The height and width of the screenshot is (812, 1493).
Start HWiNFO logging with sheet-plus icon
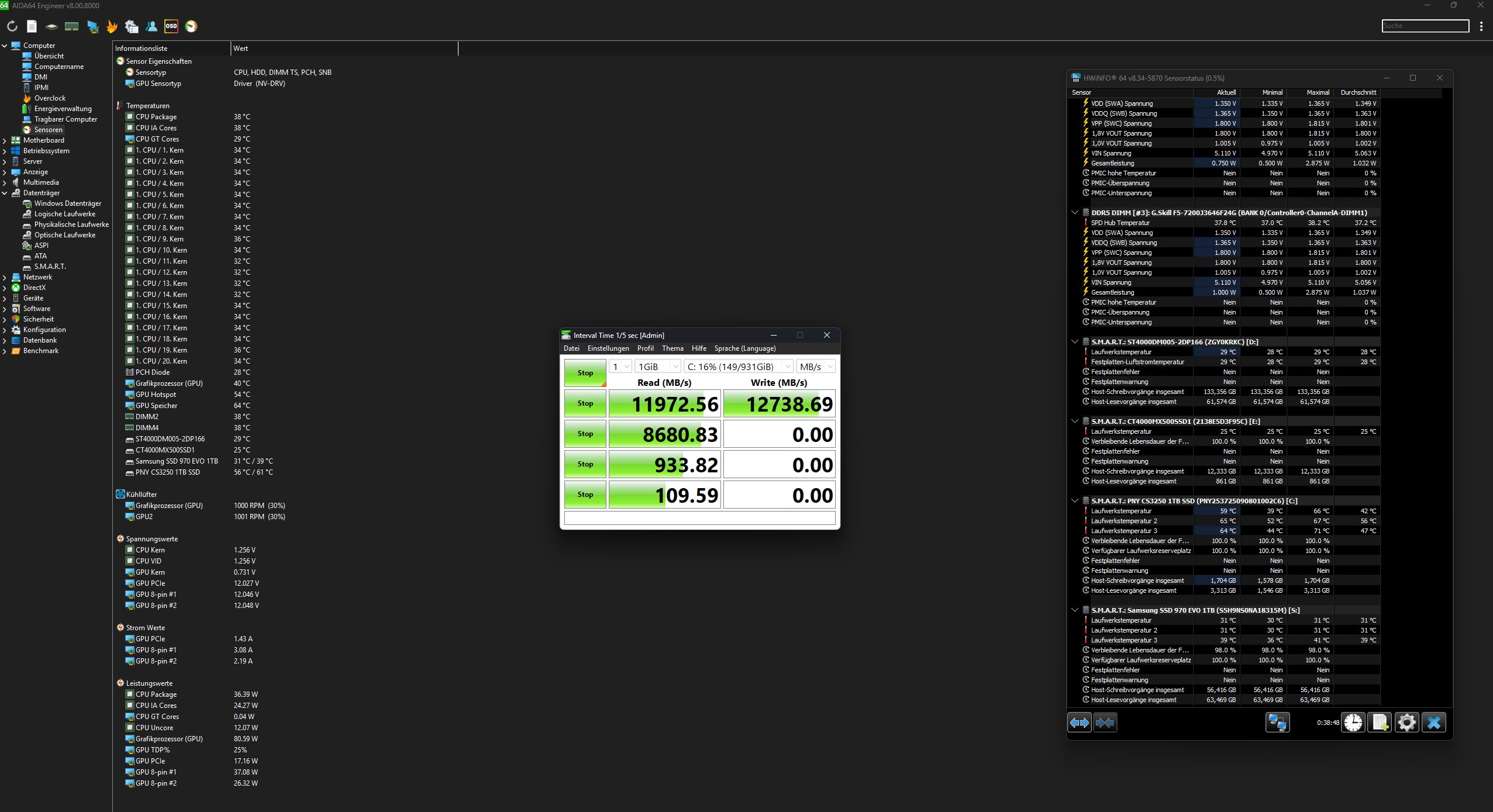click(x=1380, y=723)
